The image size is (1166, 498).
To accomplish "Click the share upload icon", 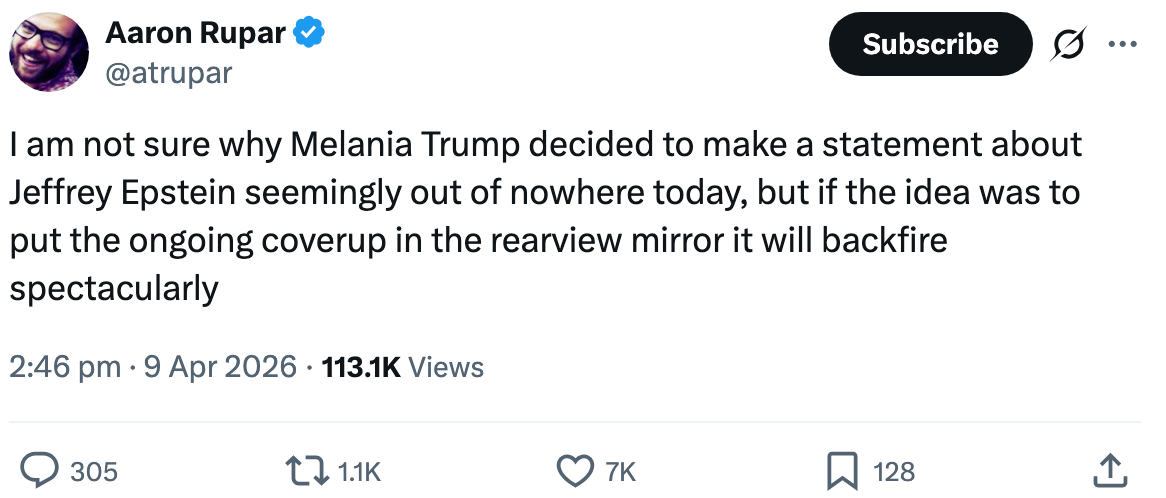I will 1112,470.
